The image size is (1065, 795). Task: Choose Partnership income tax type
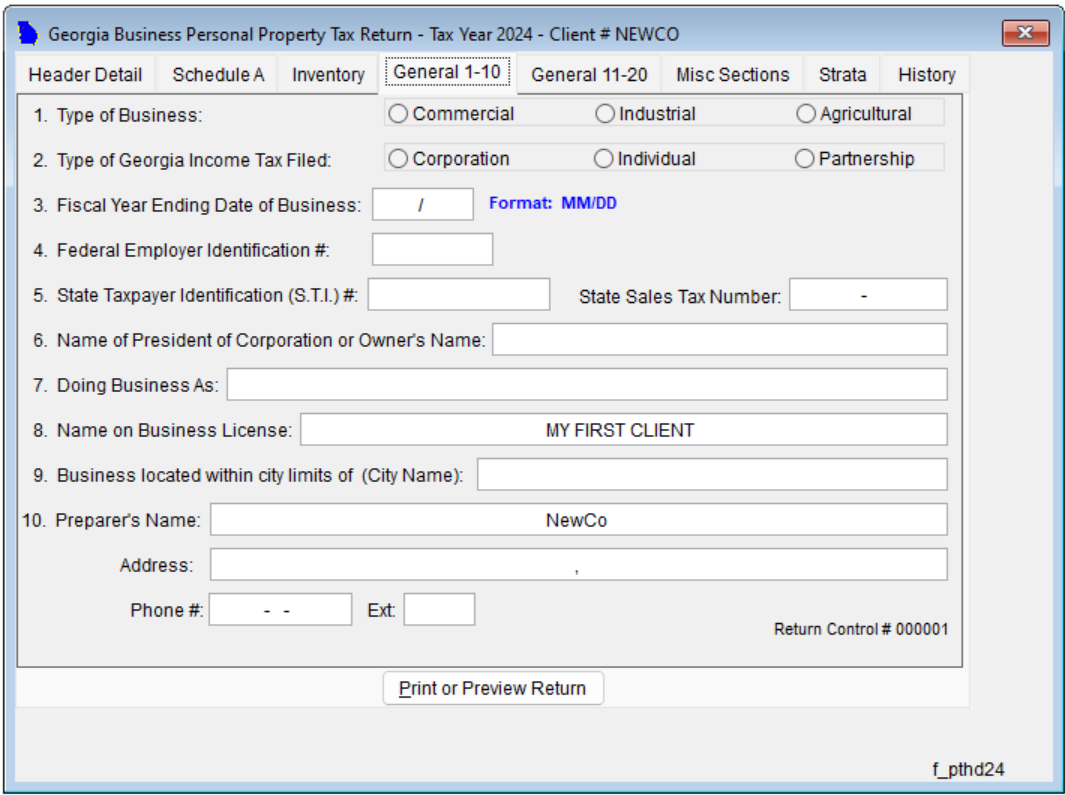coord(805,159)
